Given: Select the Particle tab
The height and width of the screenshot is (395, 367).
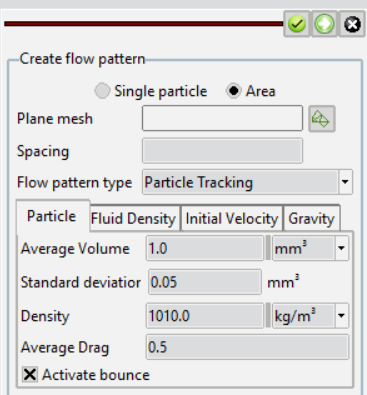Looking at the screenshot, I should coord(52,216).
